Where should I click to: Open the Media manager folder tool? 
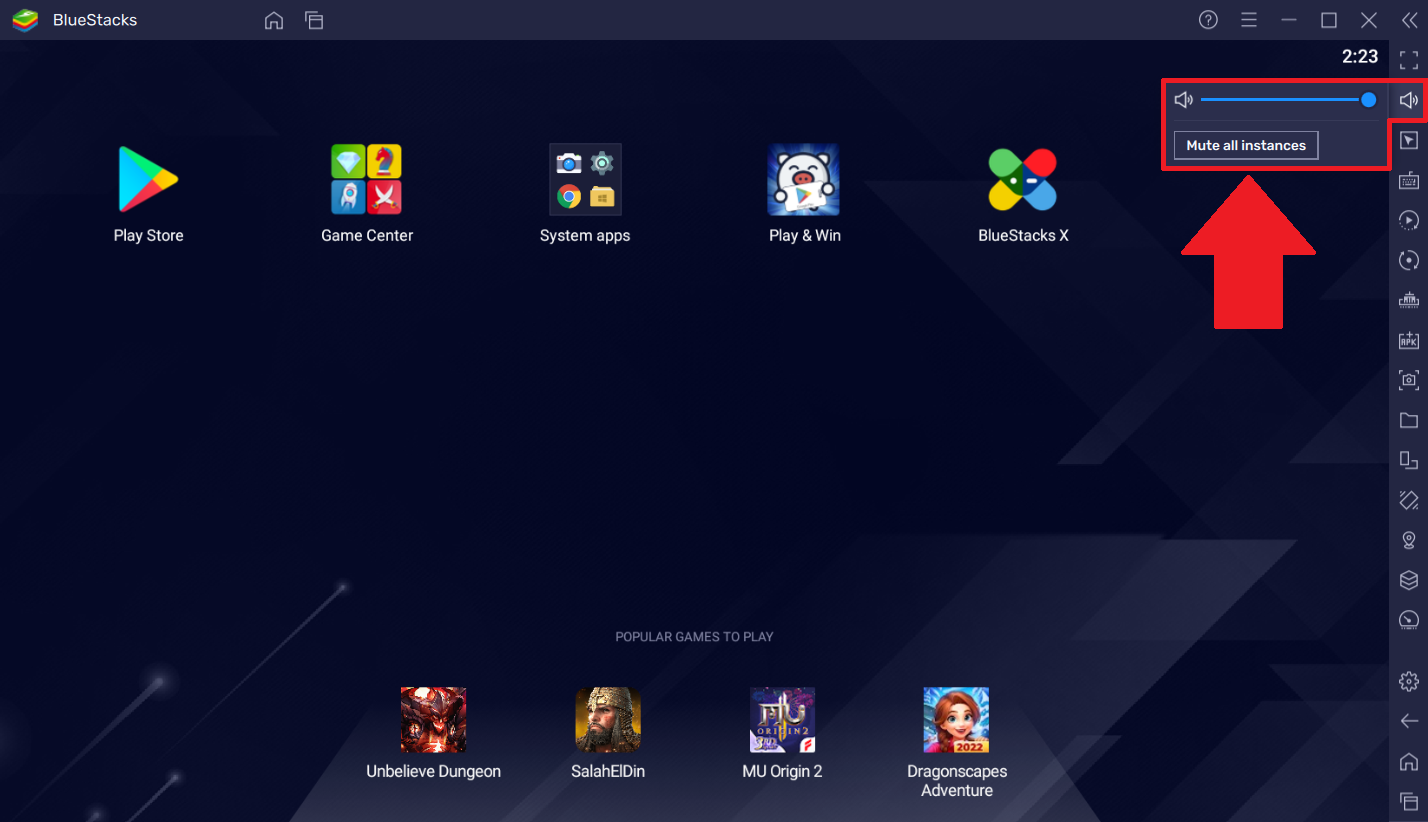point(1408,420)
